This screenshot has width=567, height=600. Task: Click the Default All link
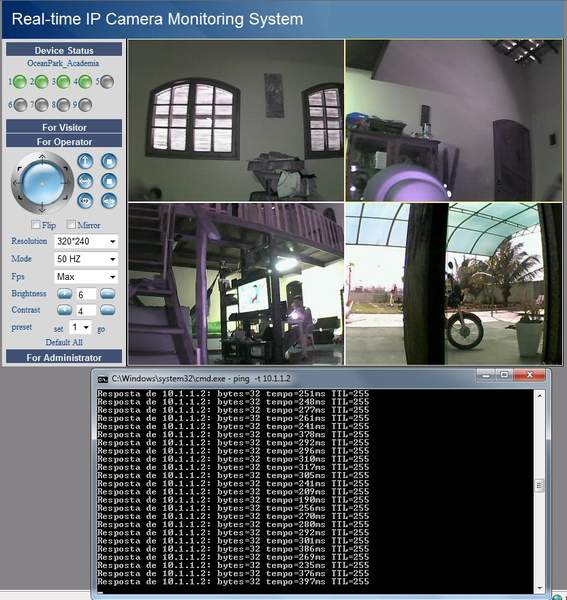point(64,342)
